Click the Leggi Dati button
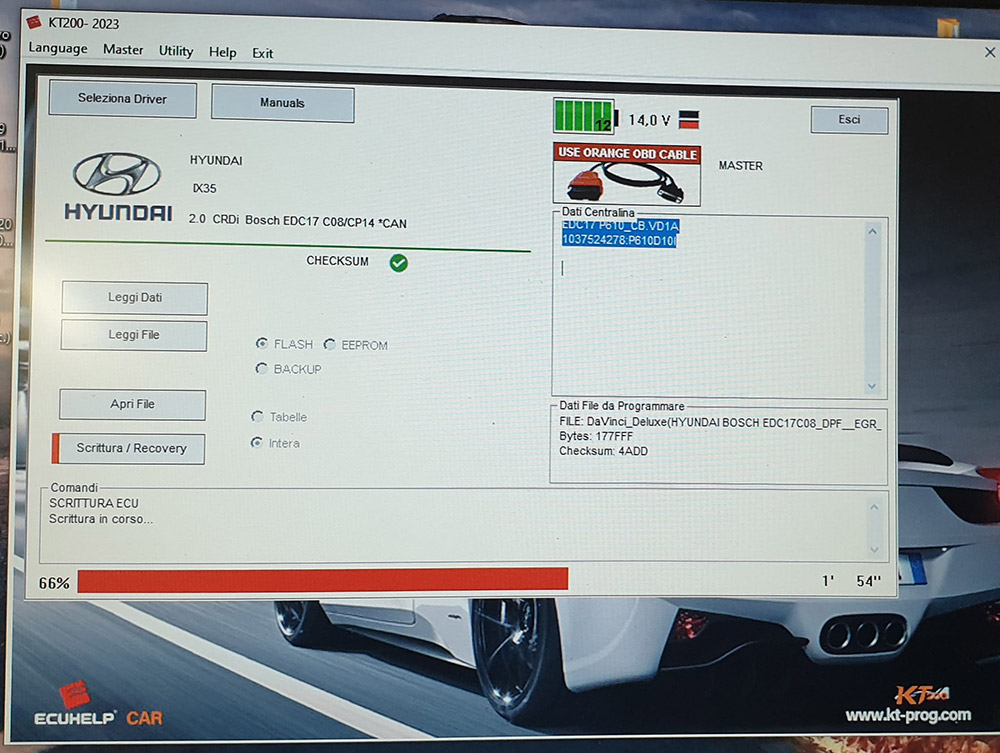1000x753 pixels. (135, 298)
